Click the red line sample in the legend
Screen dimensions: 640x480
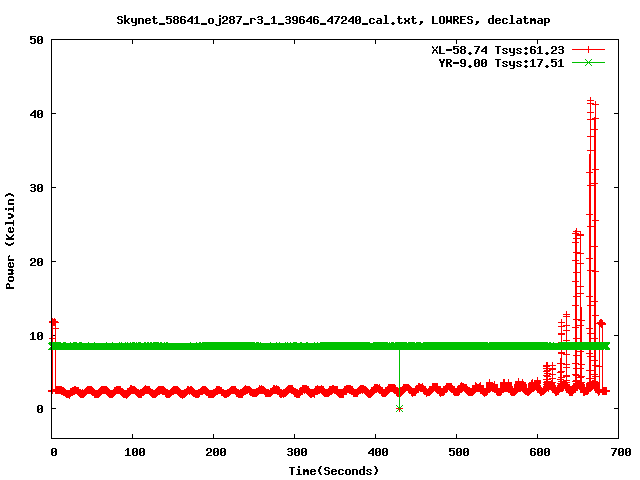pos(588,50)
